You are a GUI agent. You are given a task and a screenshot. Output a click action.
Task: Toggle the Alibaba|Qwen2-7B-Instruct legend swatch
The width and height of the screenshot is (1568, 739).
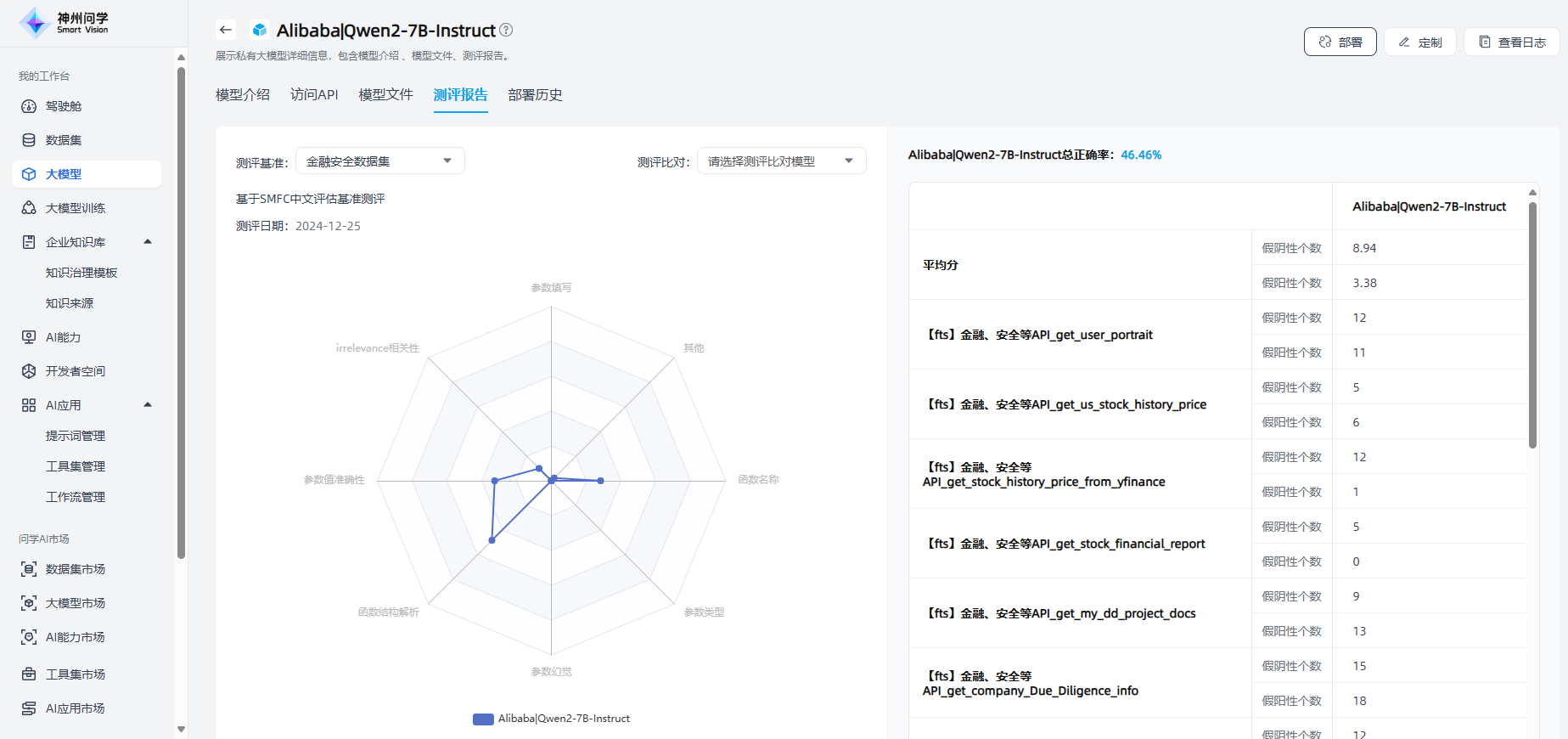(x=483, y=719)
